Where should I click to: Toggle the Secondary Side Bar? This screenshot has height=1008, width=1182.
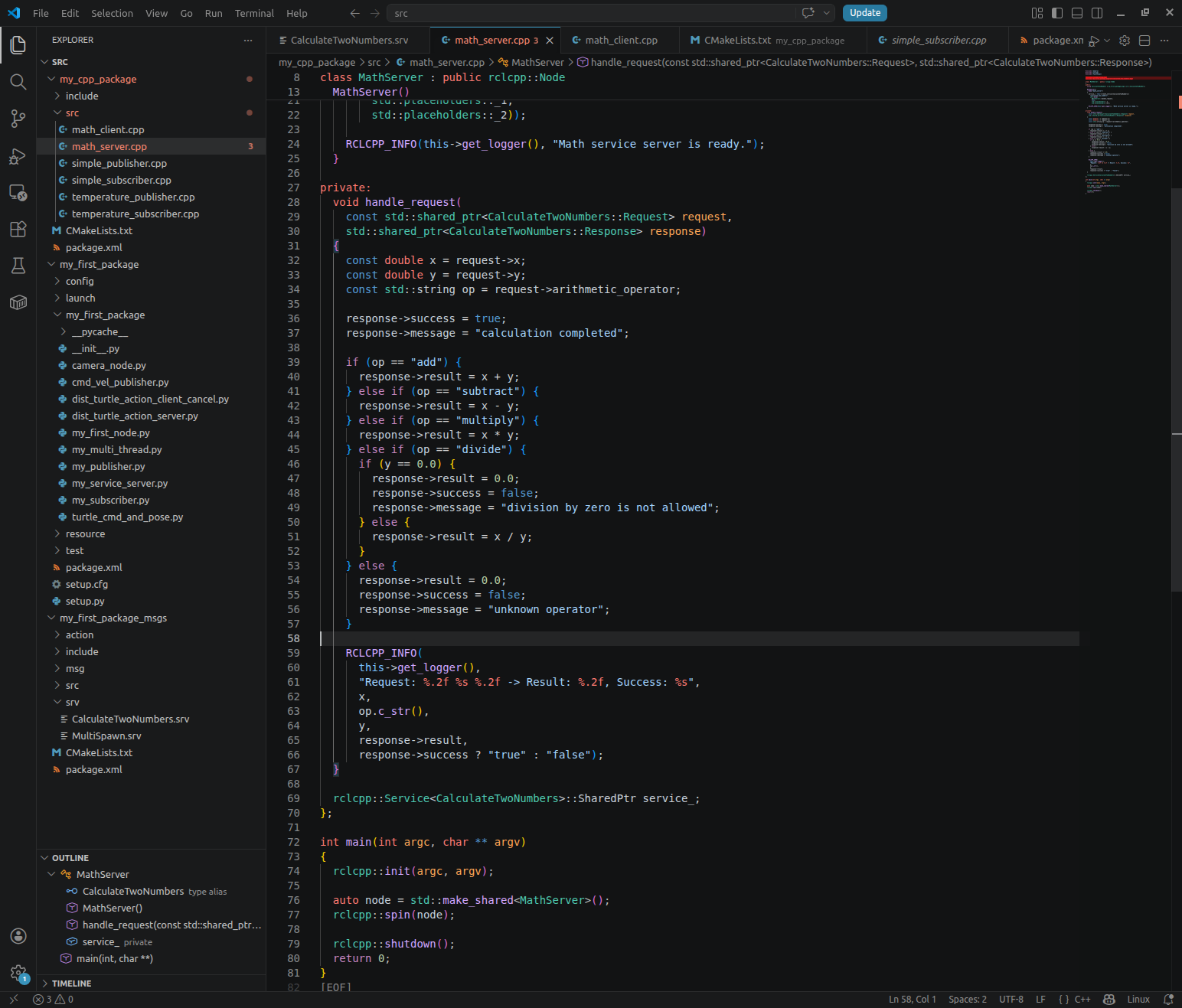coord(1097,13)
